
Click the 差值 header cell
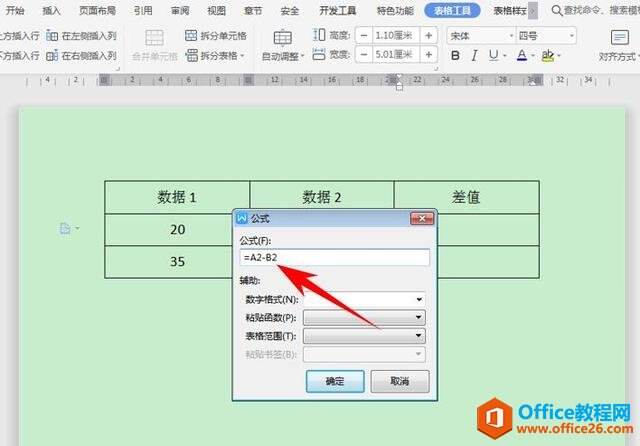pos(466,197)
